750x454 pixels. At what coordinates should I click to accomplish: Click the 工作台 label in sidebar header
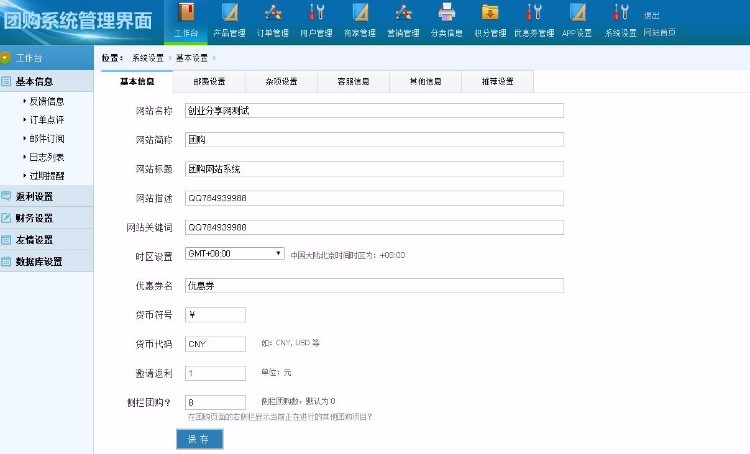coord(29,58)
